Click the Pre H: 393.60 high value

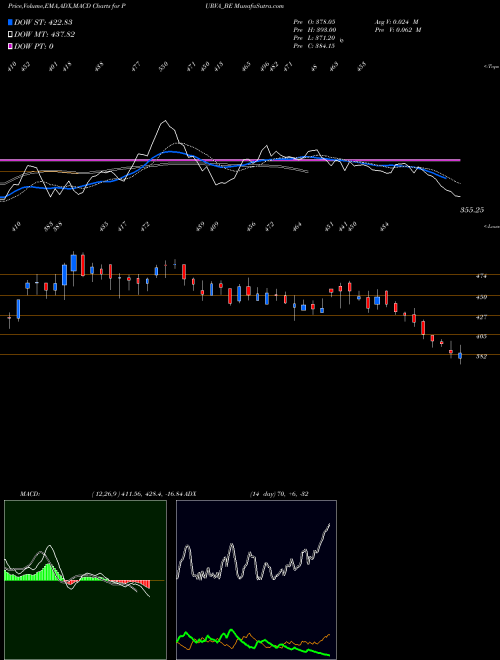click(x=314, y=30)
